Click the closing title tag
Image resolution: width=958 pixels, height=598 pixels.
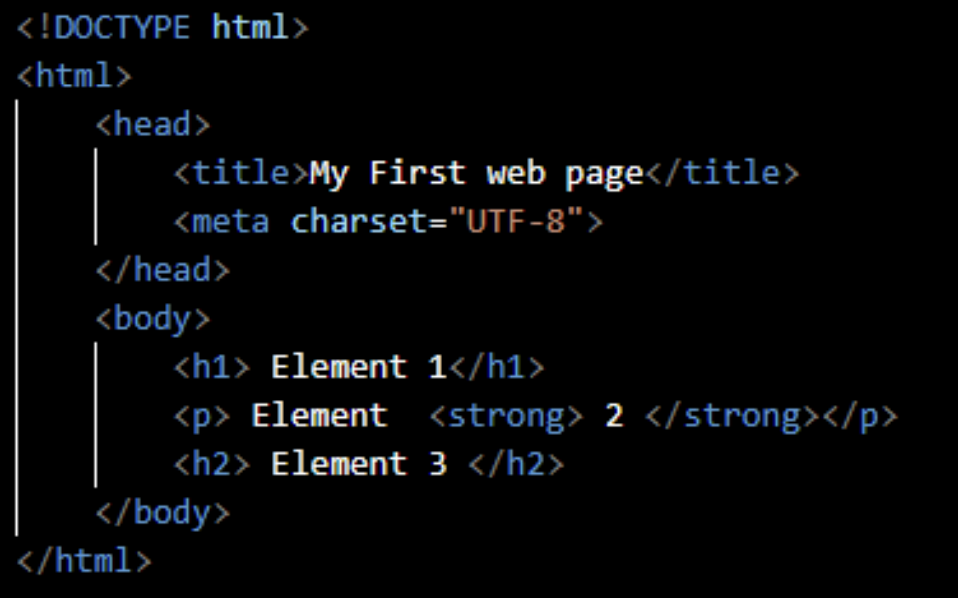[x=723, y=173]
